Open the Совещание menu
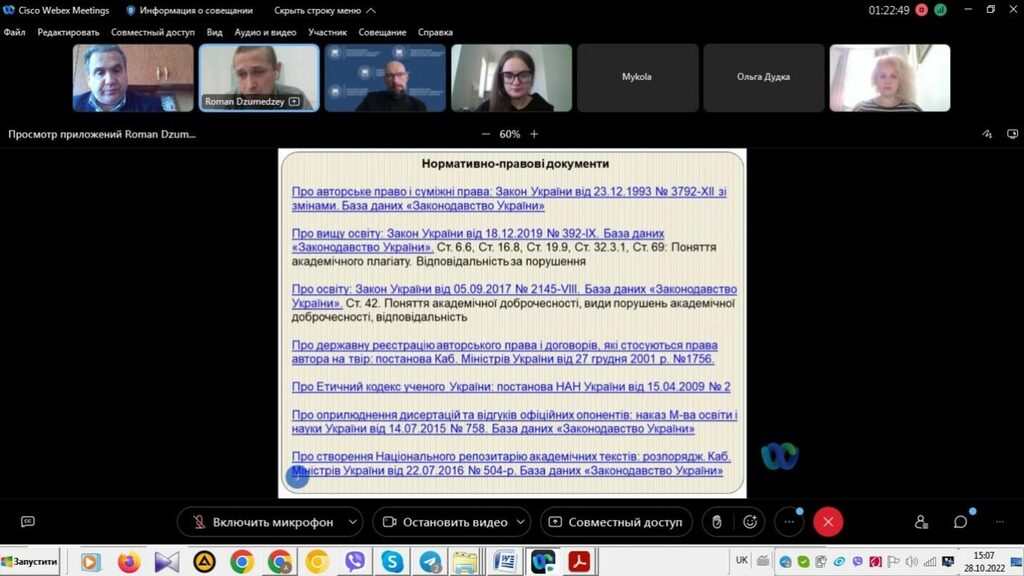The width and height of the screenshot is (1024, 576). tap(381, 32)
